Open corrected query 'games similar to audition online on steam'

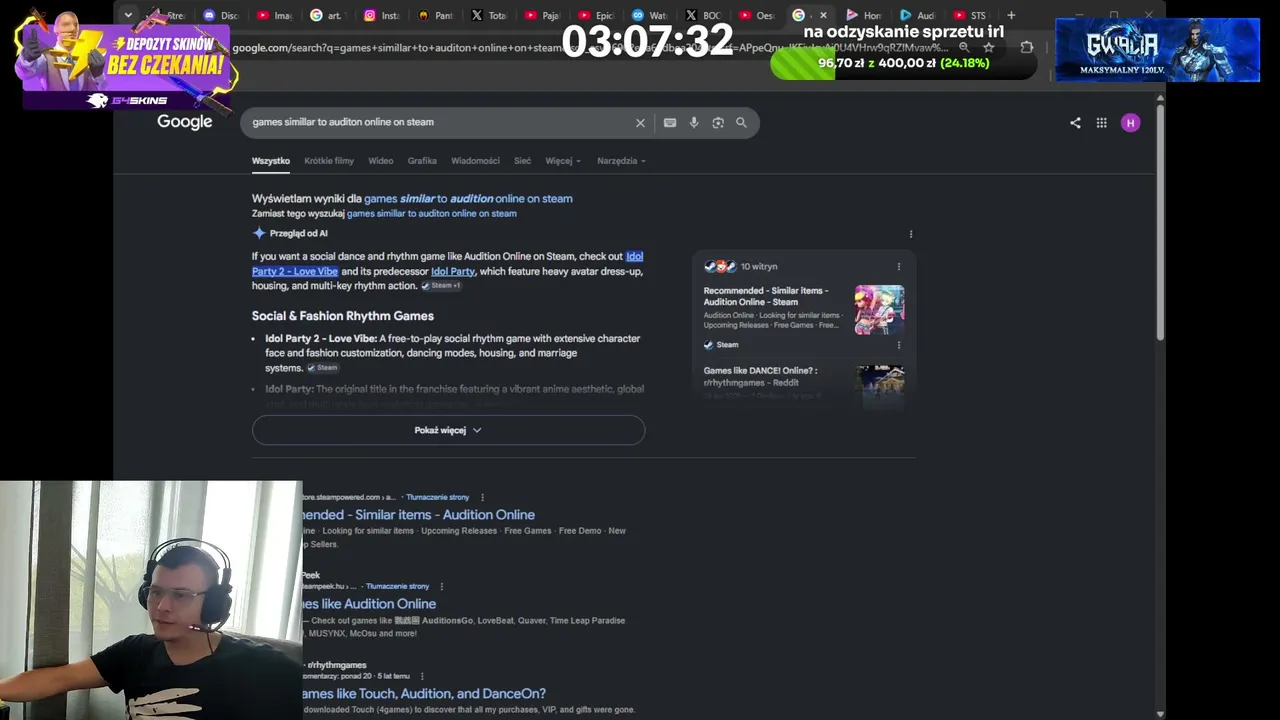pyautogui.click(x=468, y=199)
